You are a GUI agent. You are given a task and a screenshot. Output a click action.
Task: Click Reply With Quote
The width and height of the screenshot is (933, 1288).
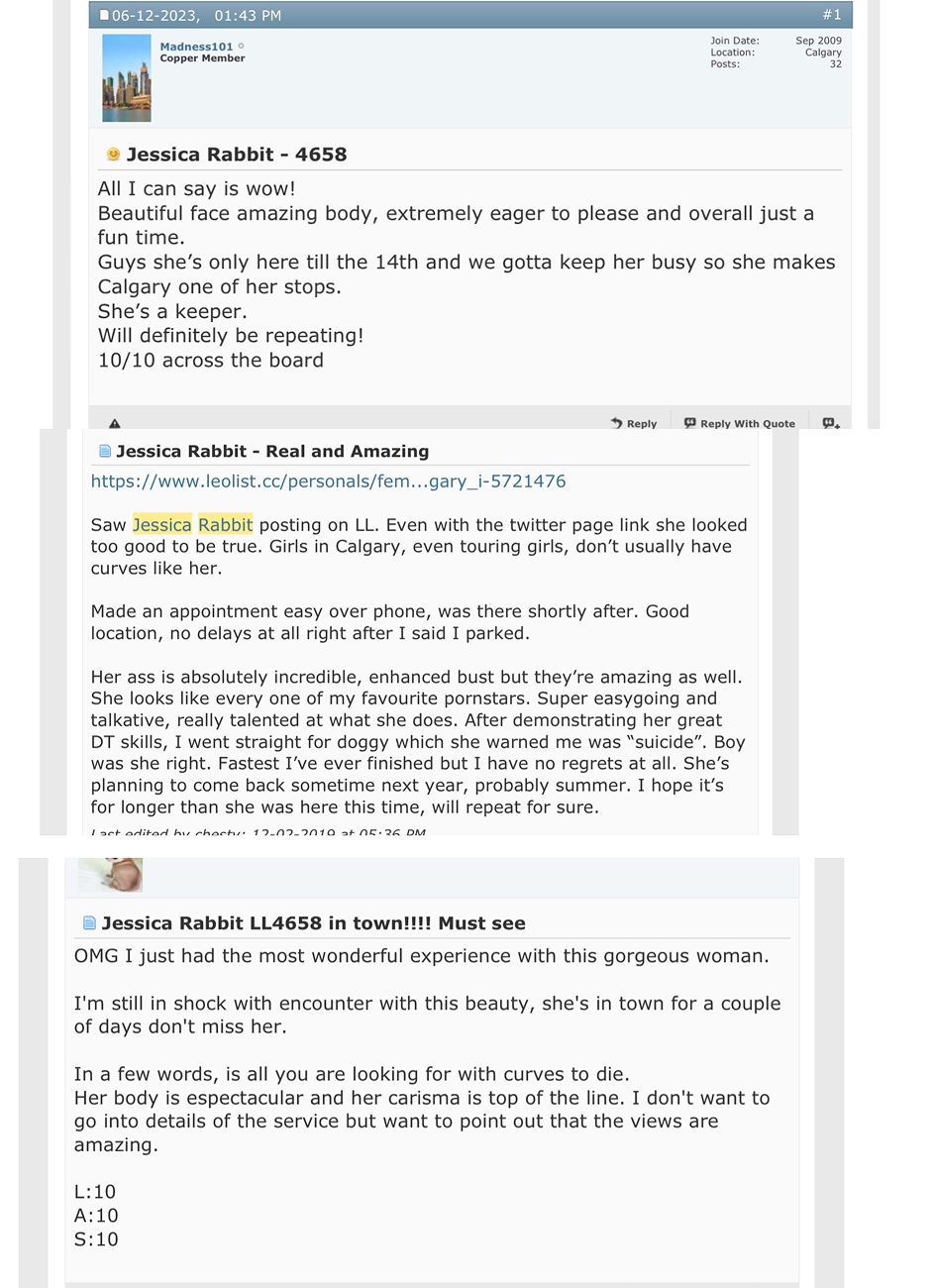[x=739, y=423]
